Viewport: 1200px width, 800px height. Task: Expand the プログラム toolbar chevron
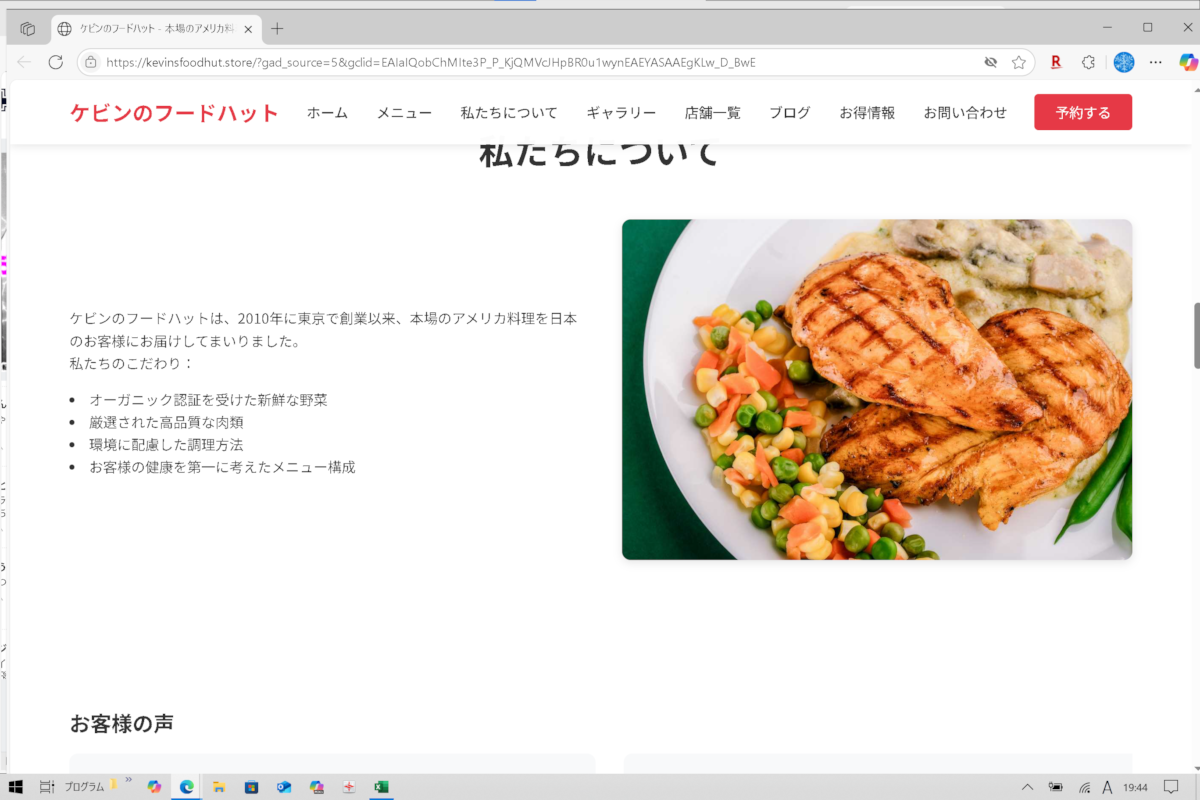point(128,781)
